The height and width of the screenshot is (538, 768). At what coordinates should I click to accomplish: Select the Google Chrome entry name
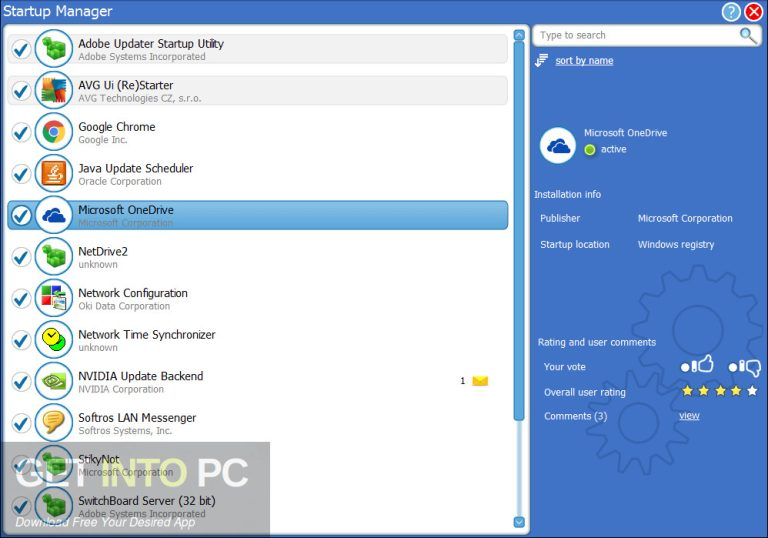pos(117,127)
